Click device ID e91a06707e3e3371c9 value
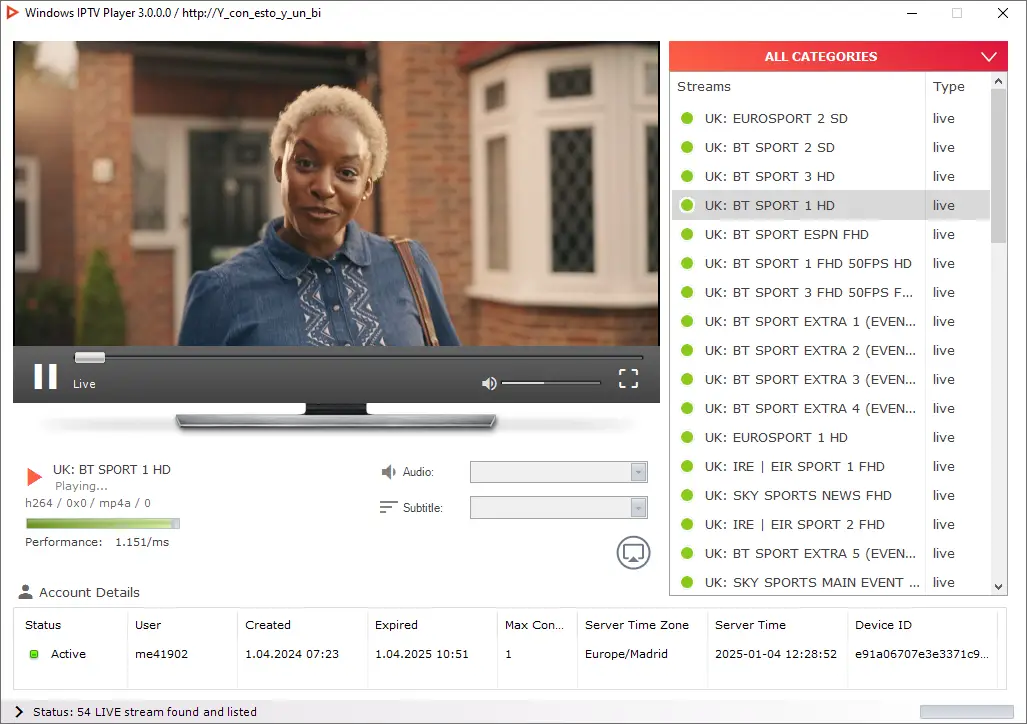This screenshot has width=1027, height=724. pos(922,654)
